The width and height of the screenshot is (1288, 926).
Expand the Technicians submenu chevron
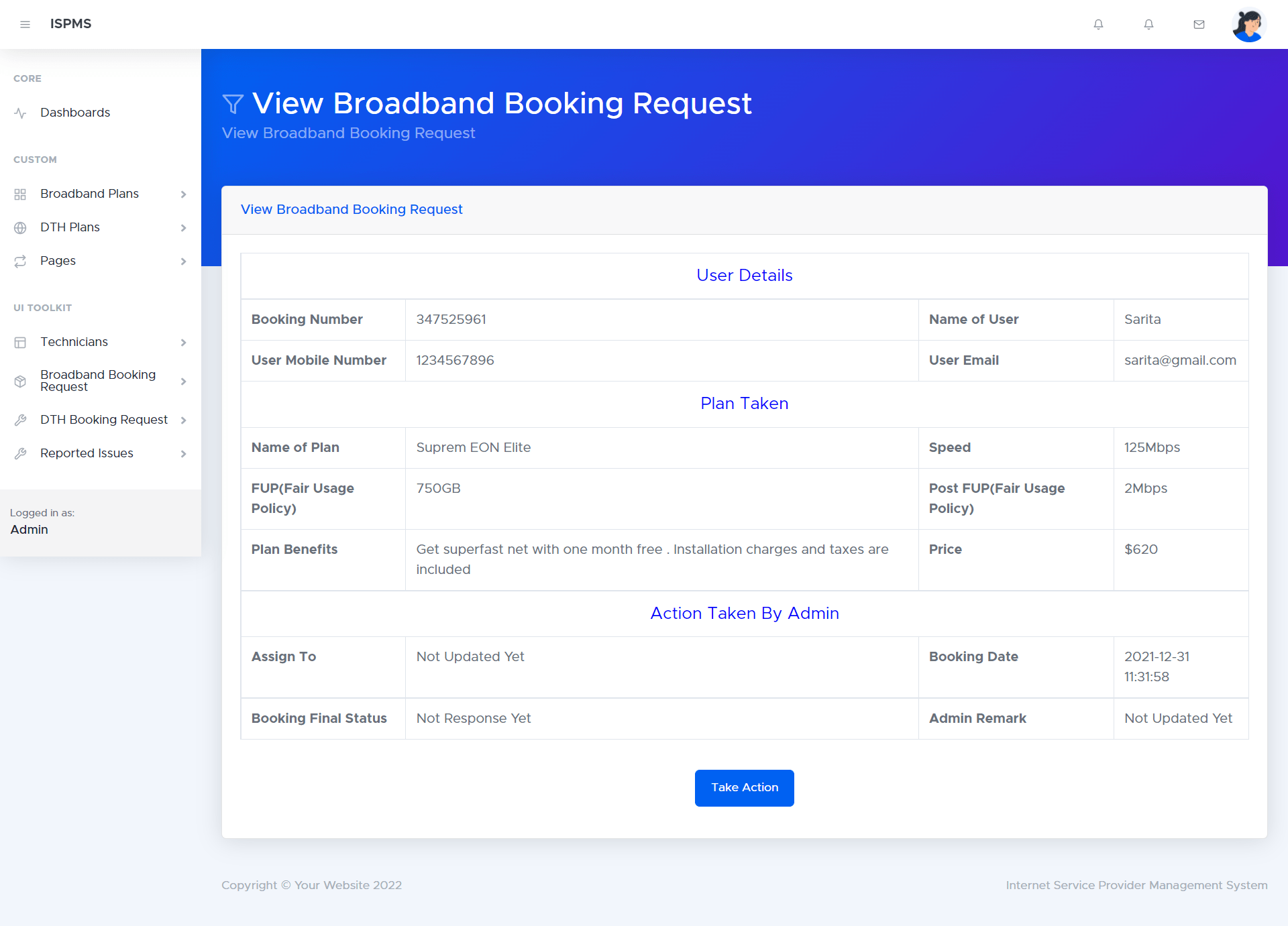(183, 343)
